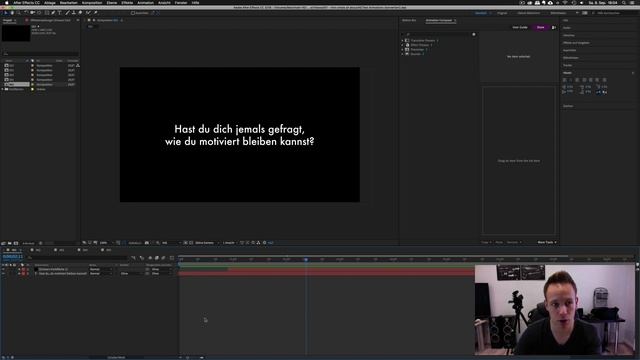Toggle transparency grid button in viewer footer
This screenshot has height=360, width=640.
click(191, 242)
